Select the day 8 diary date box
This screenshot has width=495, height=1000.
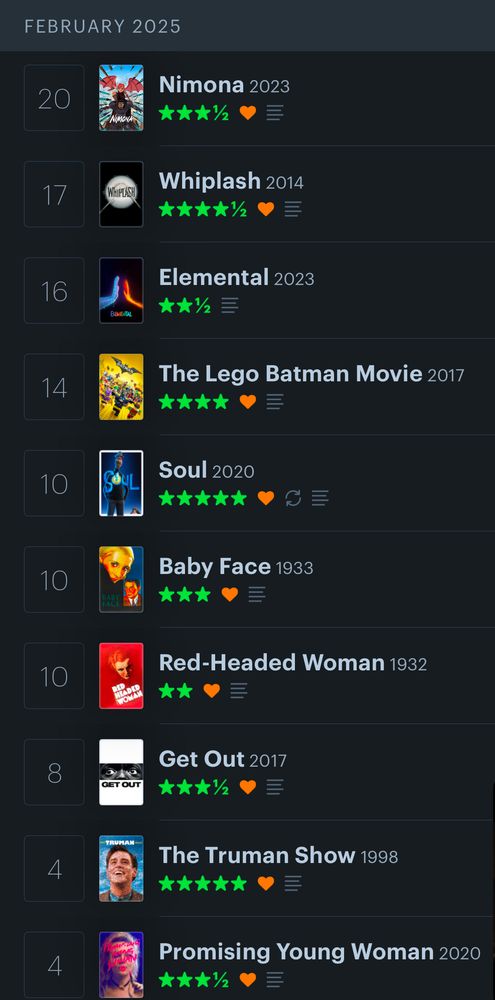[54, 772]
